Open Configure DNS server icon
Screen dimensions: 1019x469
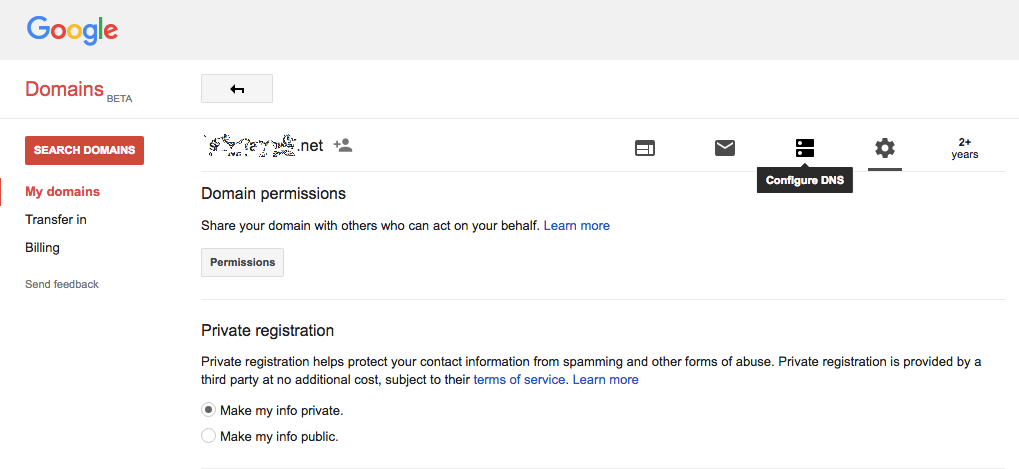point(805,148)
